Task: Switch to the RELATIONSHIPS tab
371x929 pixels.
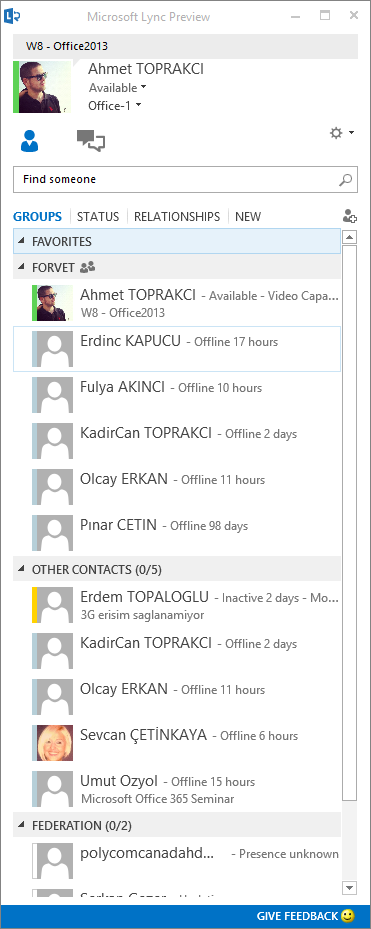Action: (177, 217)
